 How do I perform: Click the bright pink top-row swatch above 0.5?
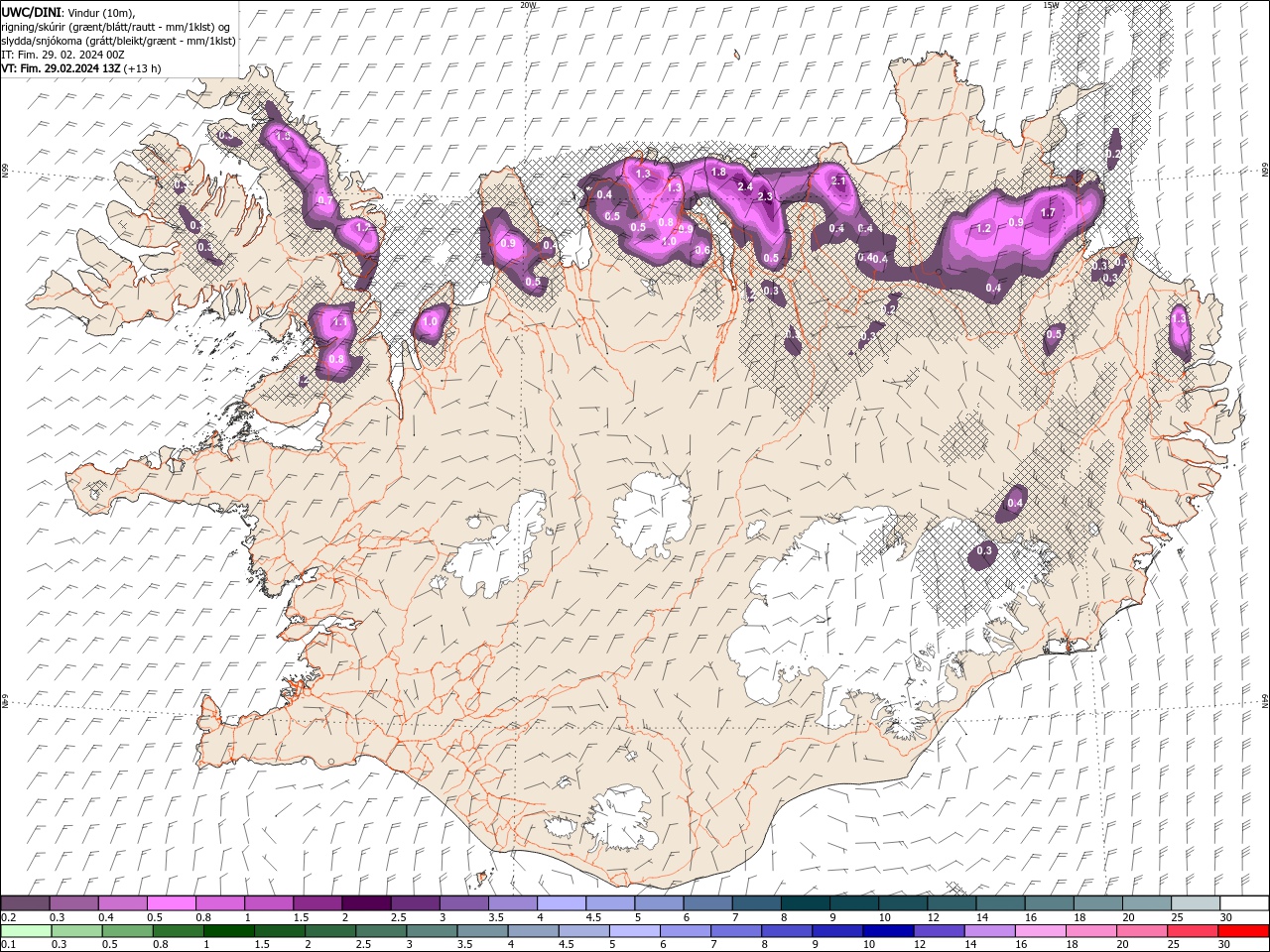pyautogui.click(x=171, y=903)
